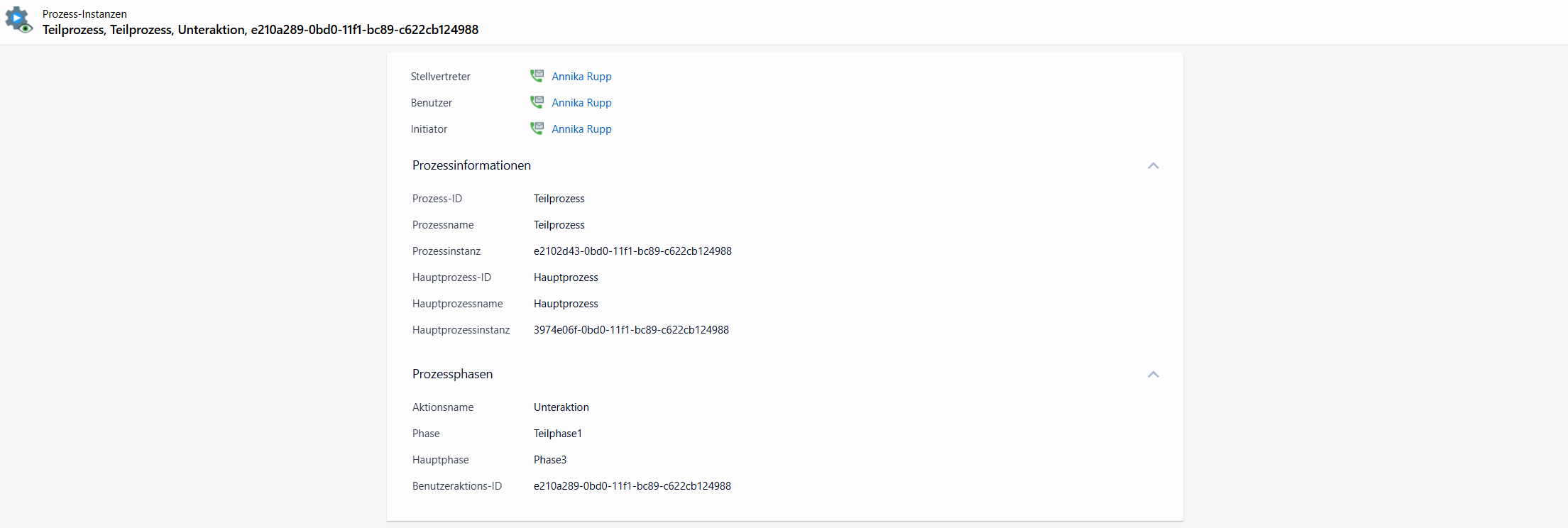Click the contact icon beside Benutzer

(537, 102)
